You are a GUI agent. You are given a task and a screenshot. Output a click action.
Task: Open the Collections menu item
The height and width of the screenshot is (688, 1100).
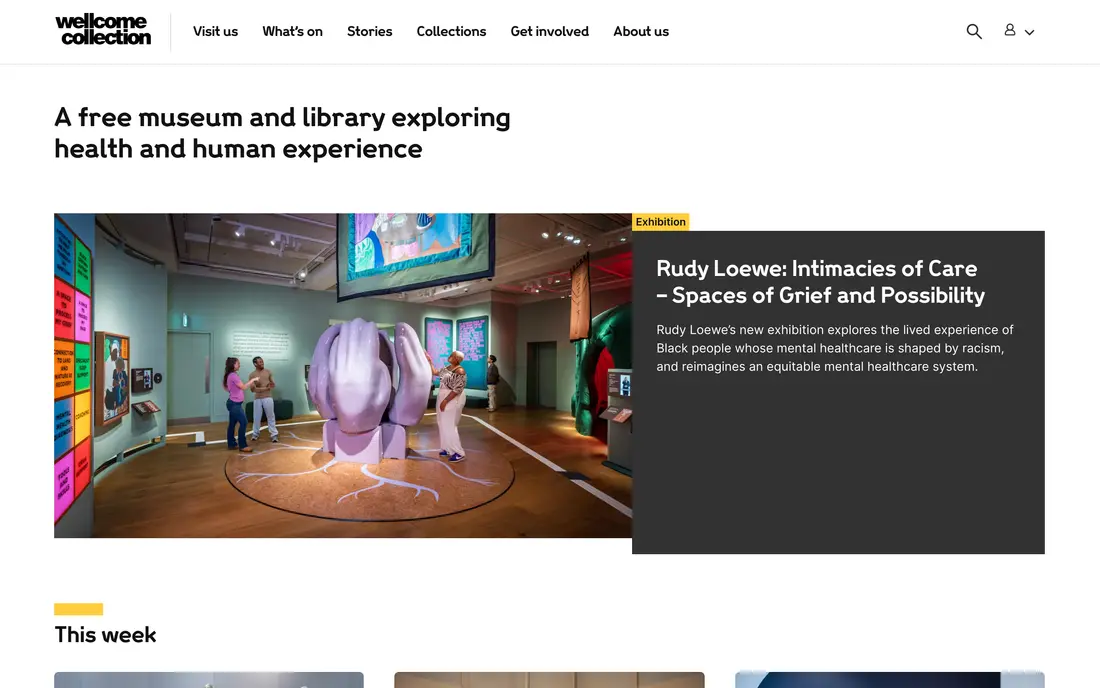(451, 32)
